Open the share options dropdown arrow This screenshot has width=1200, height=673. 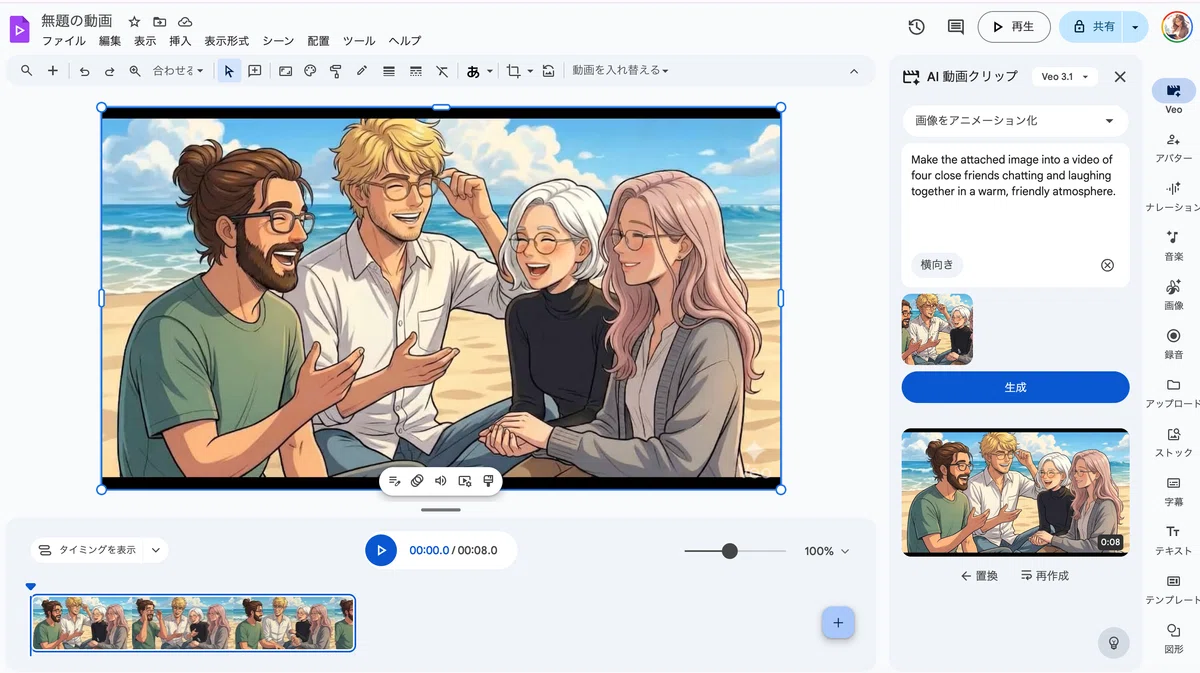(1135, 27)
